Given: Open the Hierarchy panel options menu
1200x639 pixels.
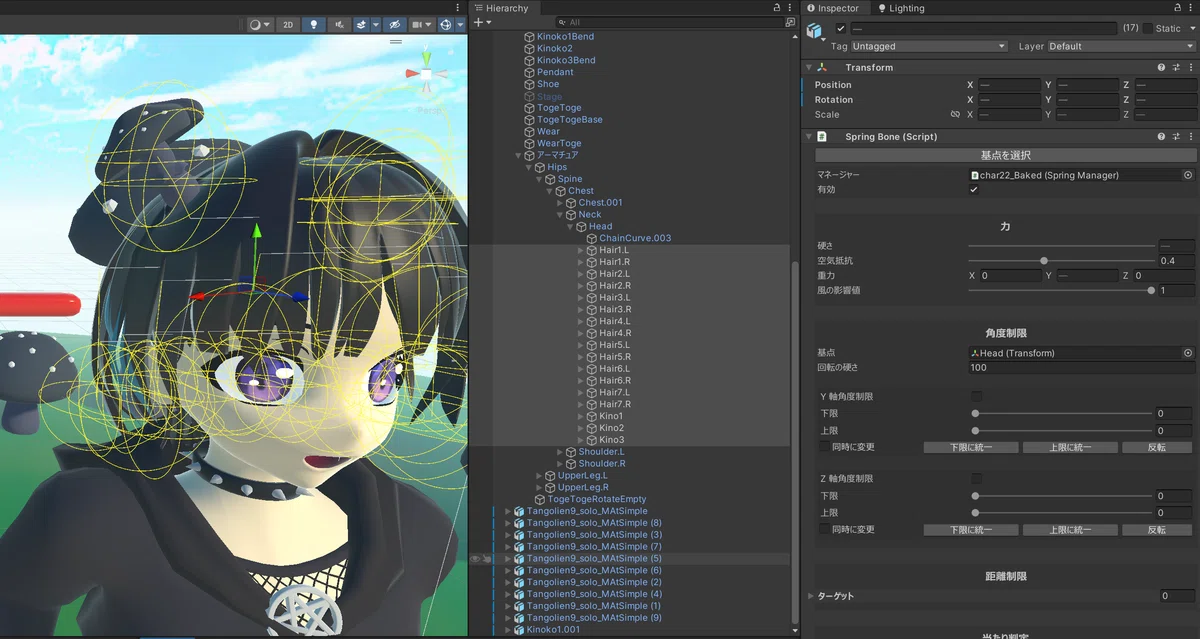Looking at the screenshot, I should 791,8.
